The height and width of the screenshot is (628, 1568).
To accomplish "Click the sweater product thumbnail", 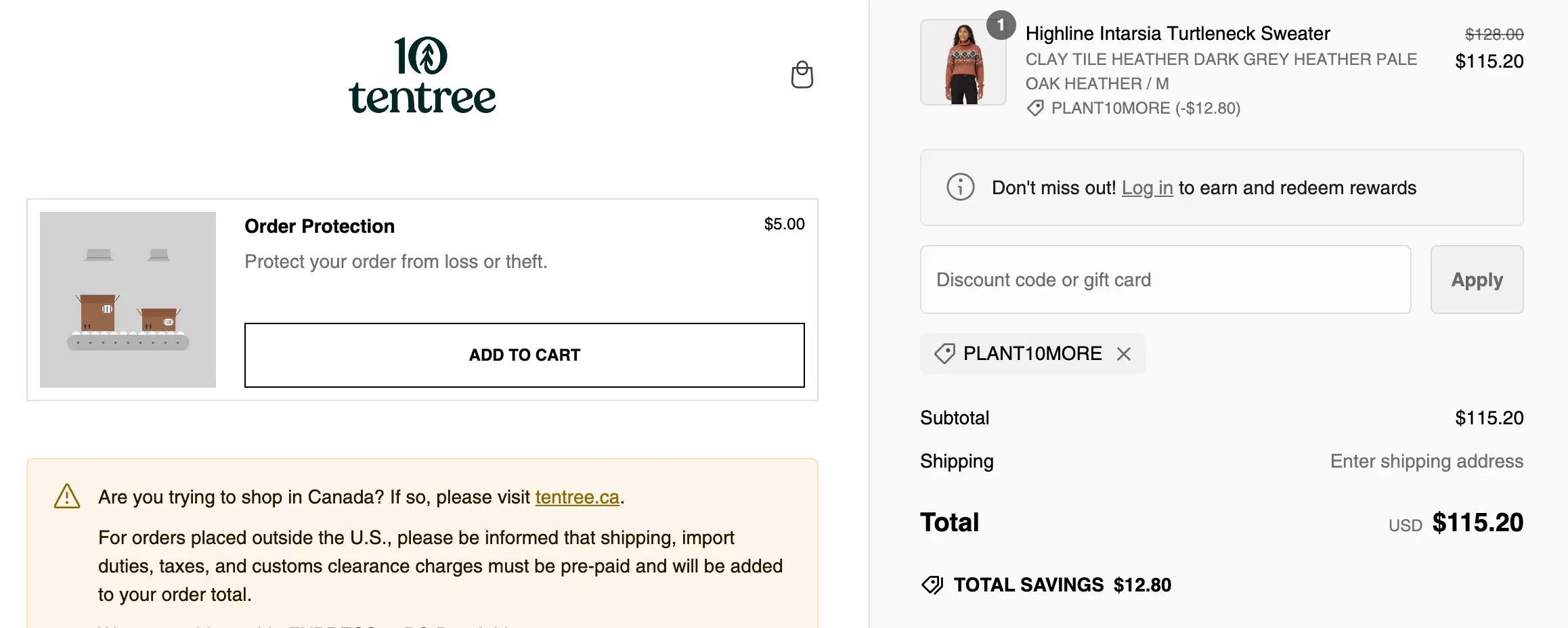I will 963,63.
